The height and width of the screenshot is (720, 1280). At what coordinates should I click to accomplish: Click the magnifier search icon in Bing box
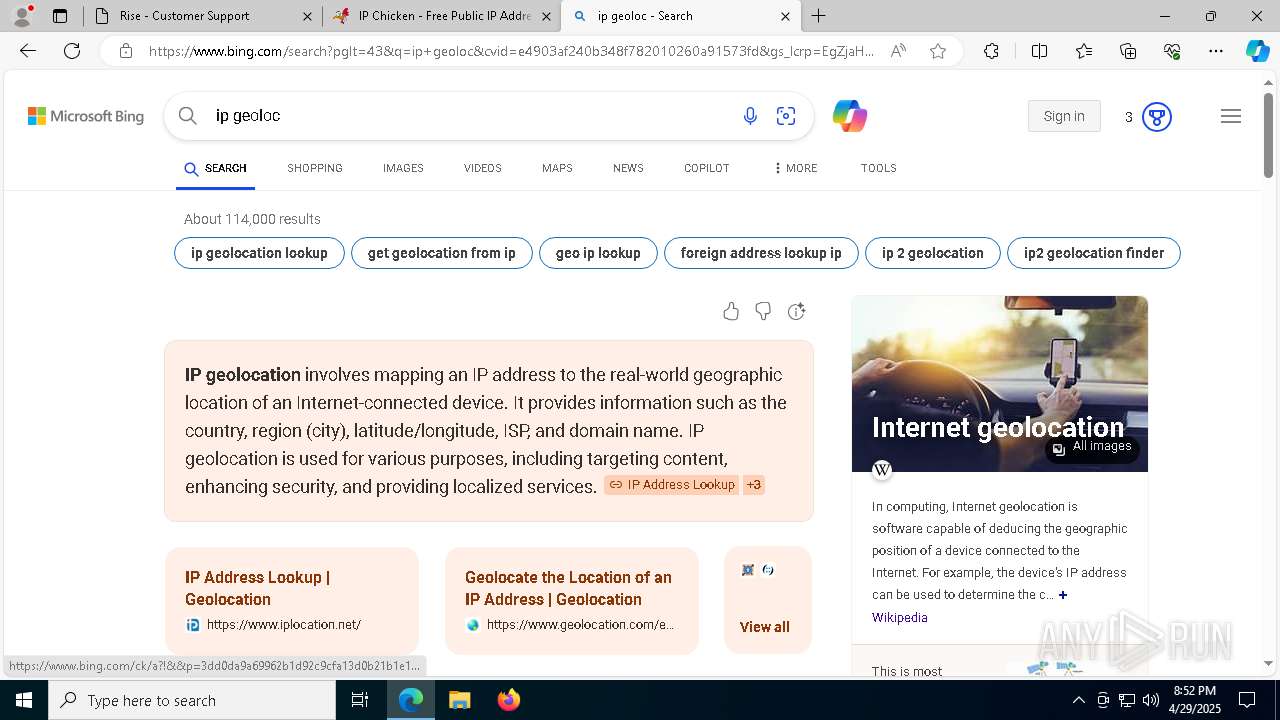click(187, 116)
